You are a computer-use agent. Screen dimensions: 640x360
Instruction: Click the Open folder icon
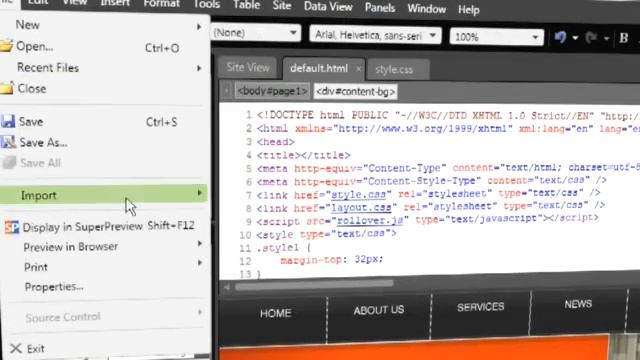6,46
